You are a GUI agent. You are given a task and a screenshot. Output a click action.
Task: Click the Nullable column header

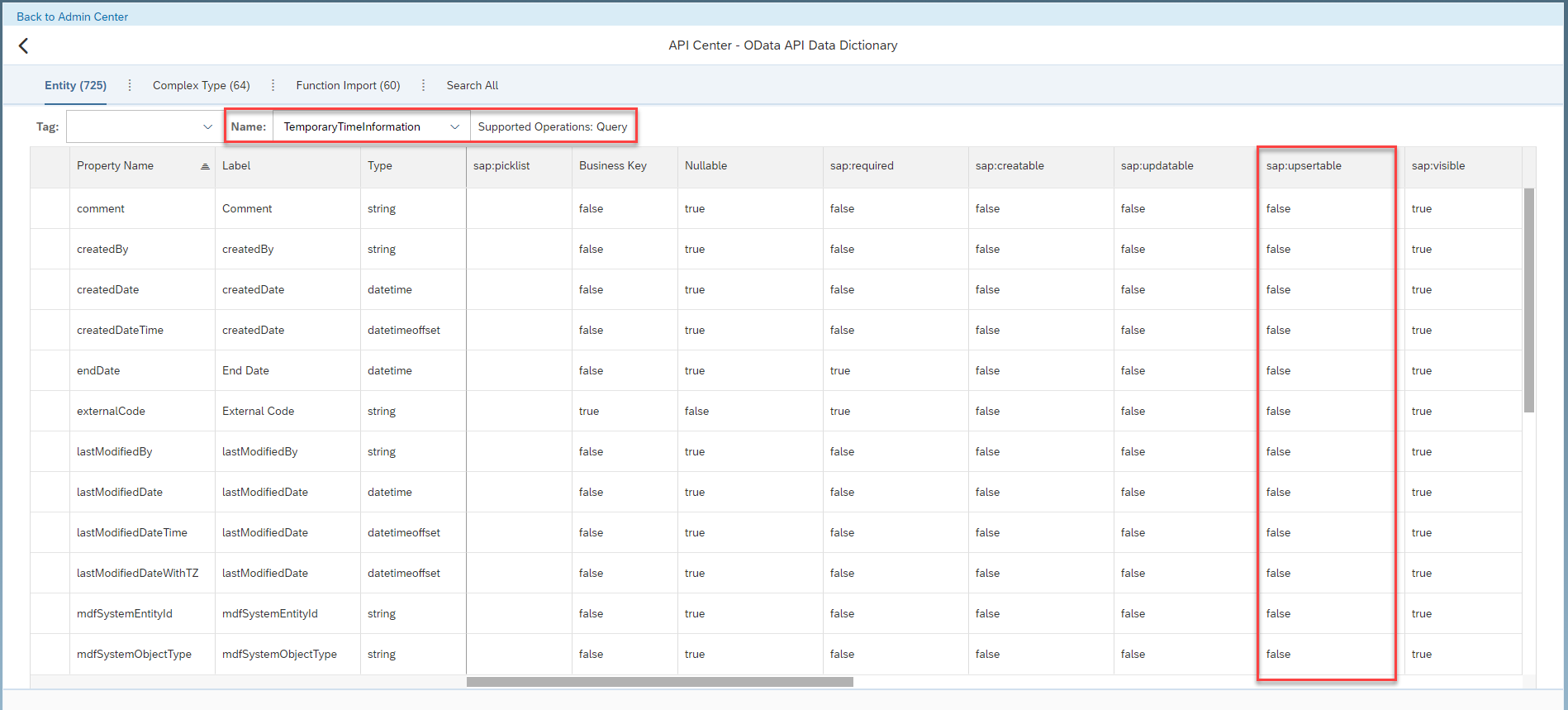[750, 166]
